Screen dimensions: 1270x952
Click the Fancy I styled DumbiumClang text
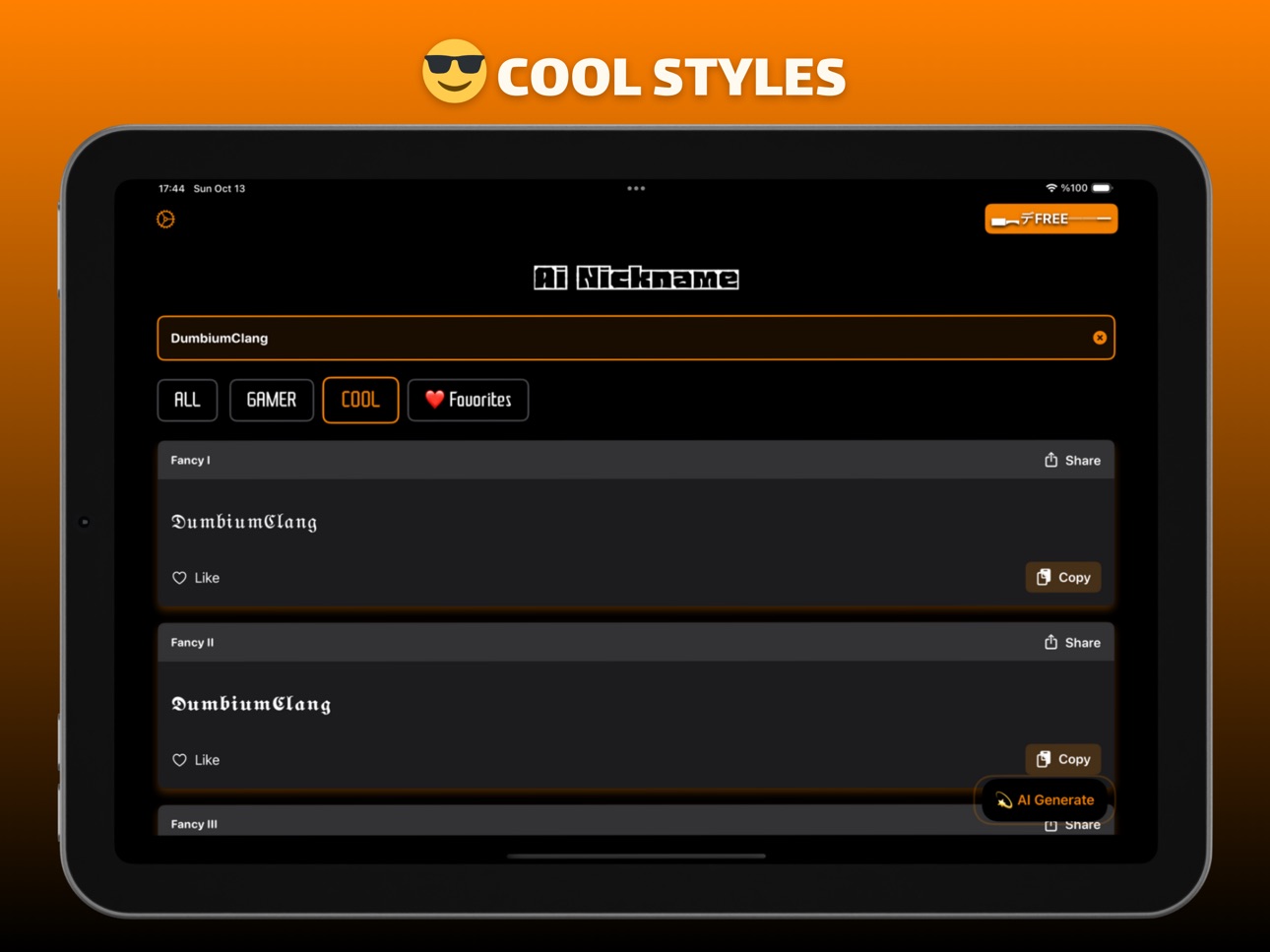[244, 522]
